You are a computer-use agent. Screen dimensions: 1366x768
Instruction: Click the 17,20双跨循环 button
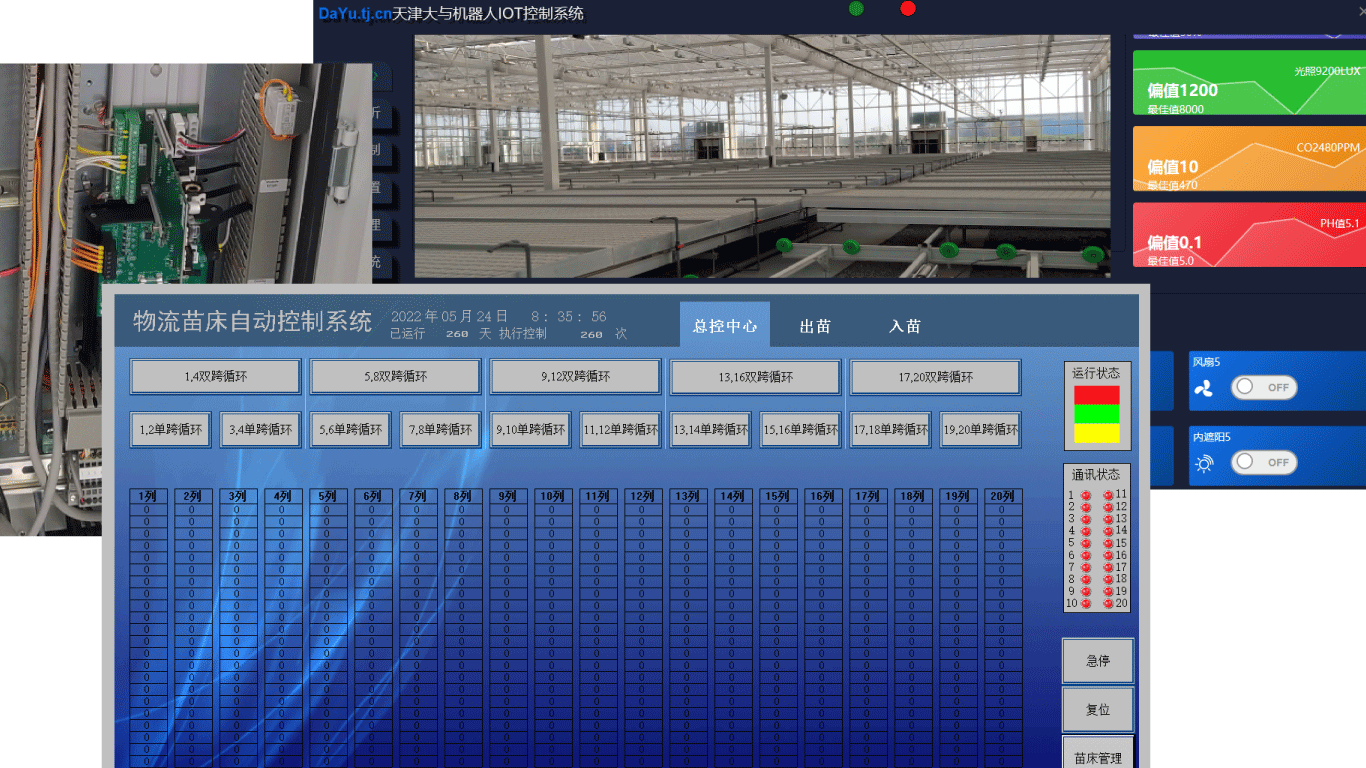(x=935, y=377)
